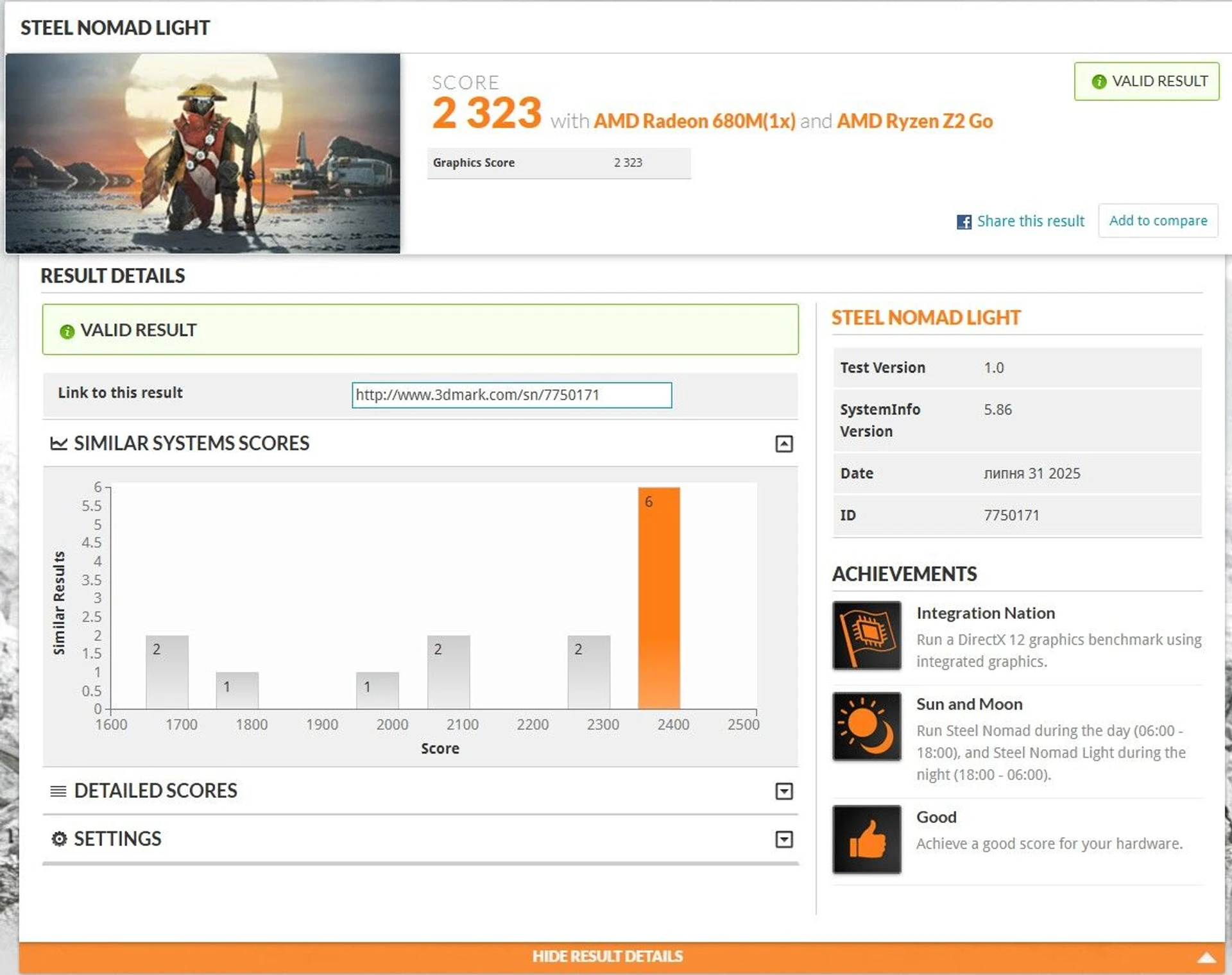The height and width of the screenshot is (975, 1232).
Task: Click the Good achievement title
Action: coord(936,817)
